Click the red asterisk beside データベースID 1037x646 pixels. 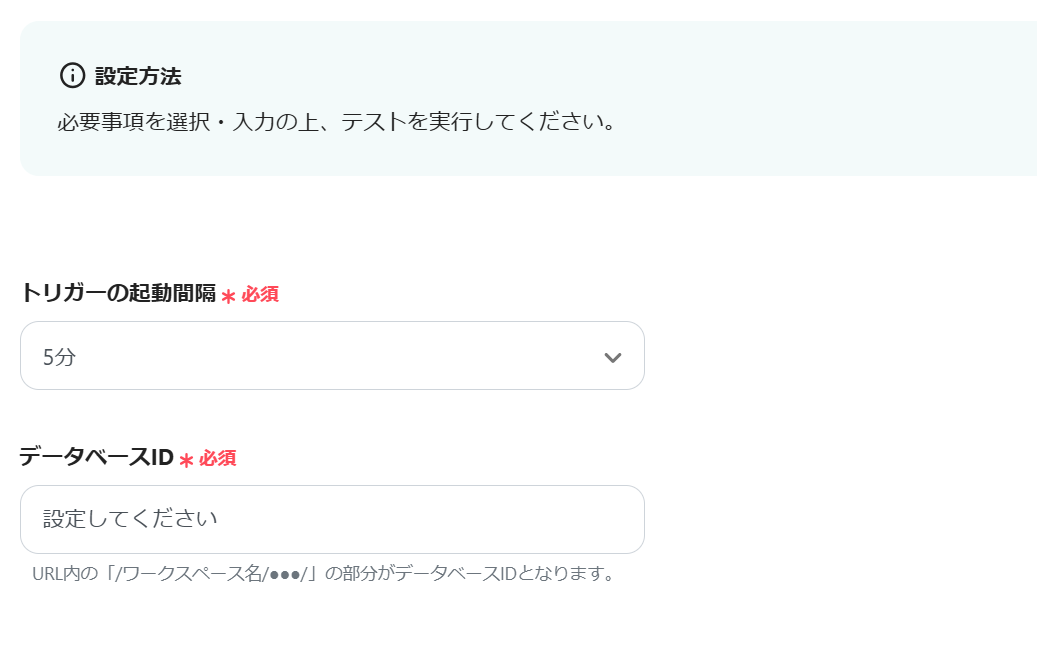point(186,460)
